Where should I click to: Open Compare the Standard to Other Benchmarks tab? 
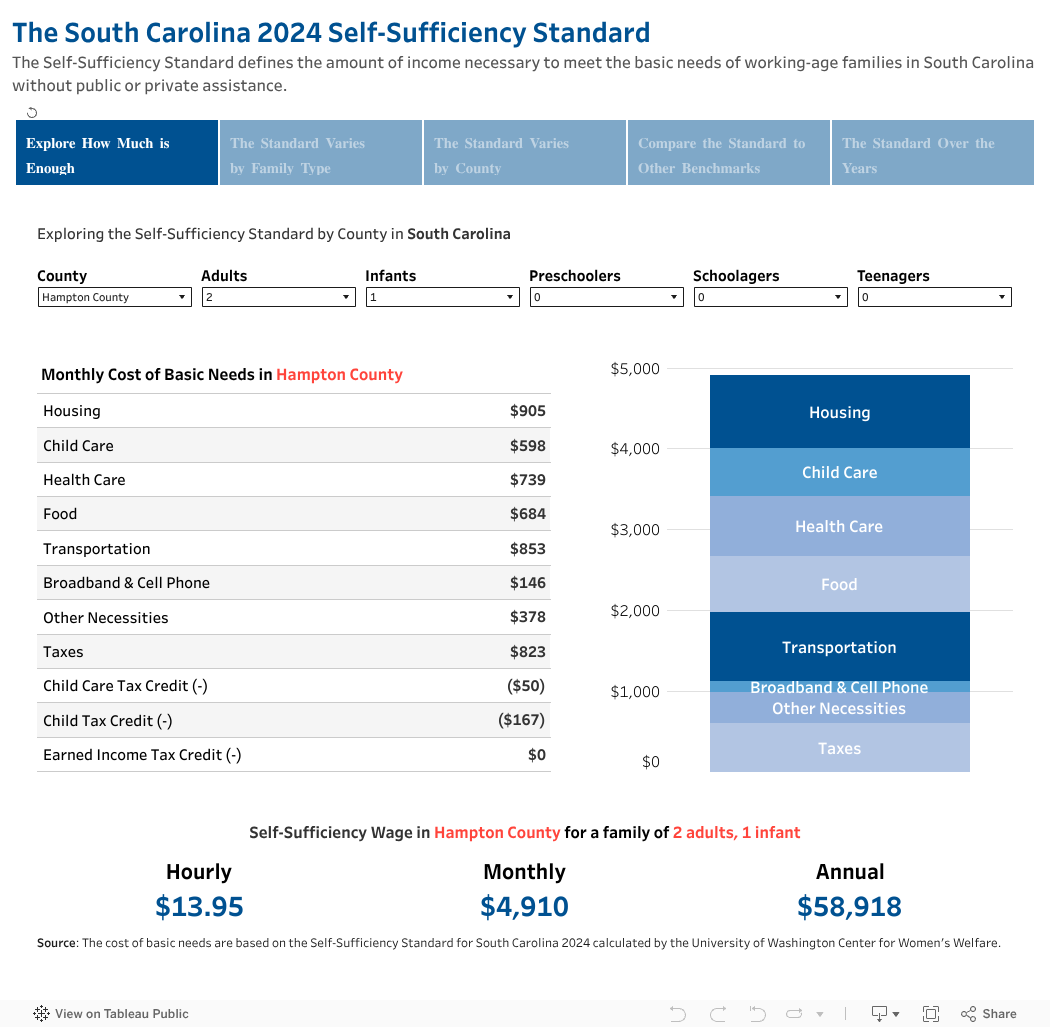click(729, 153)
